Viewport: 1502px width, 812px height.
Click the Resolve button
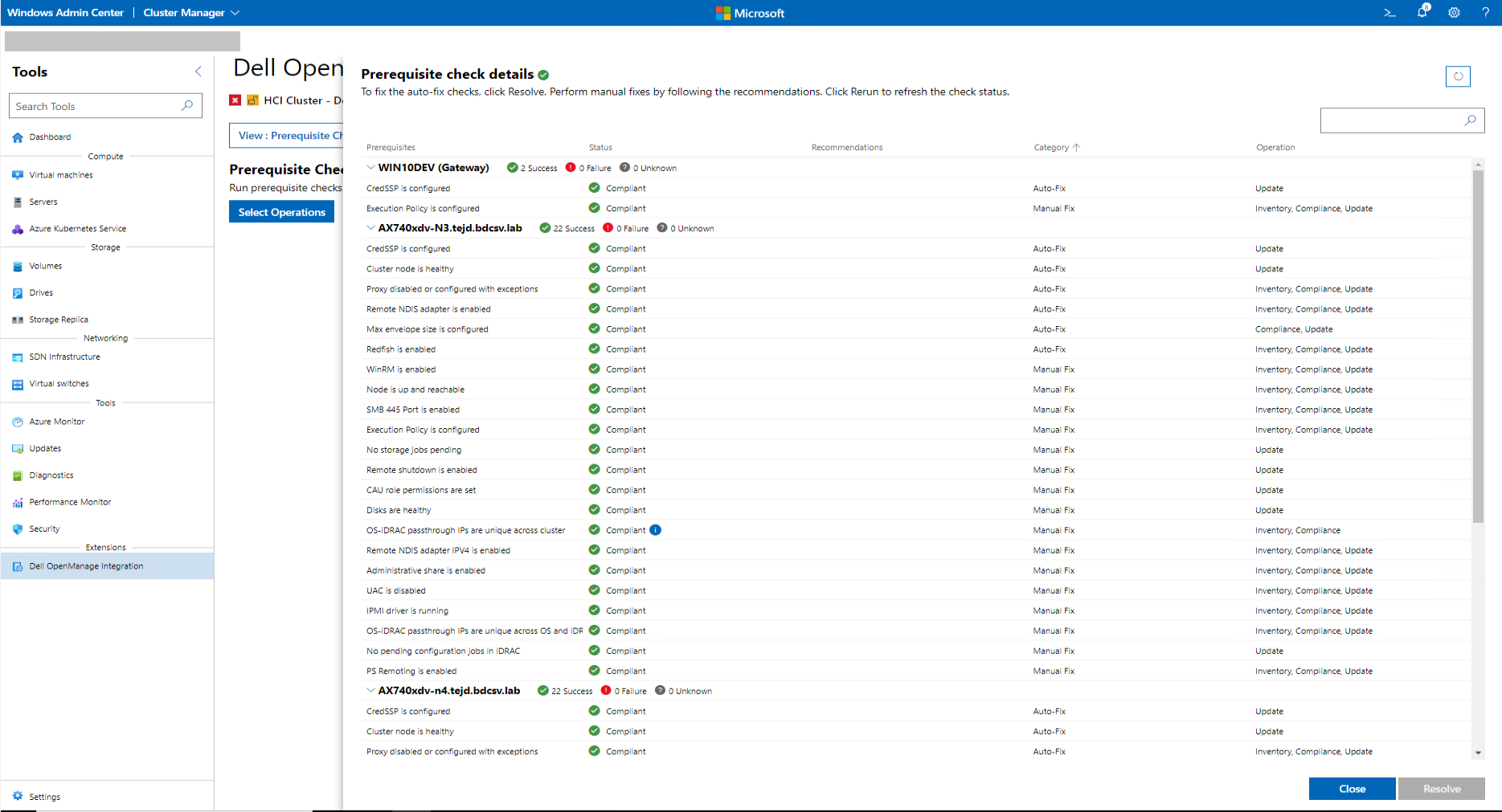pyautogui.click(x=1441, y=788)
